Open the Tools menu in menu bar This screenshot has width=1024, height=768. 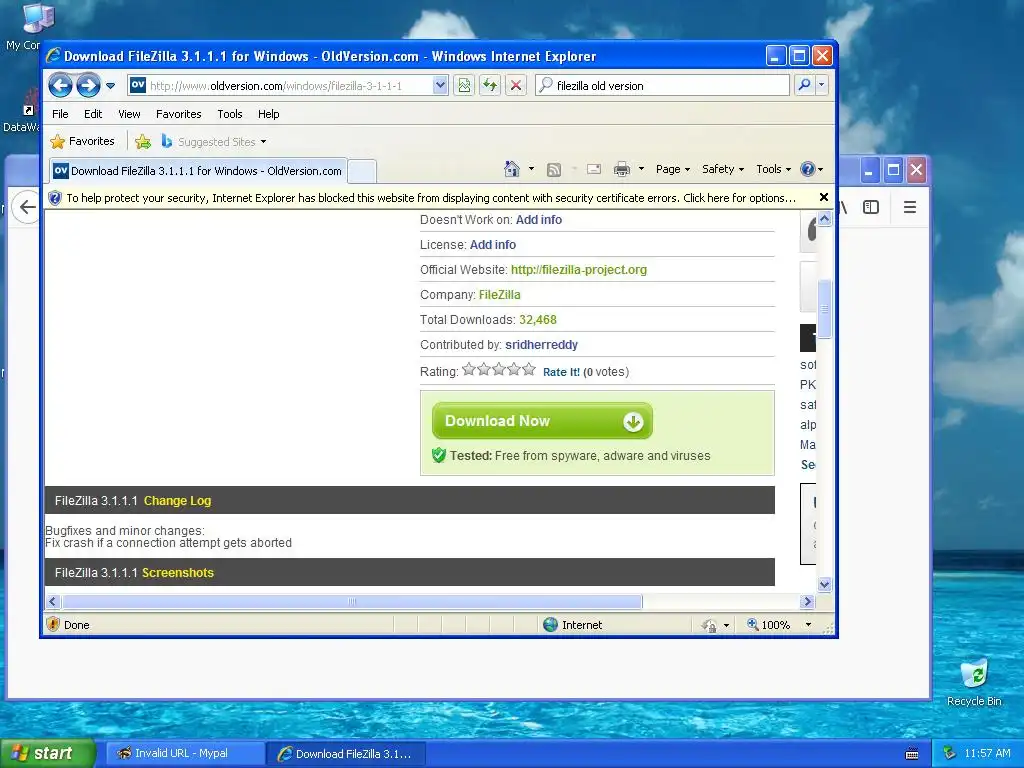[x=230, y=114]
